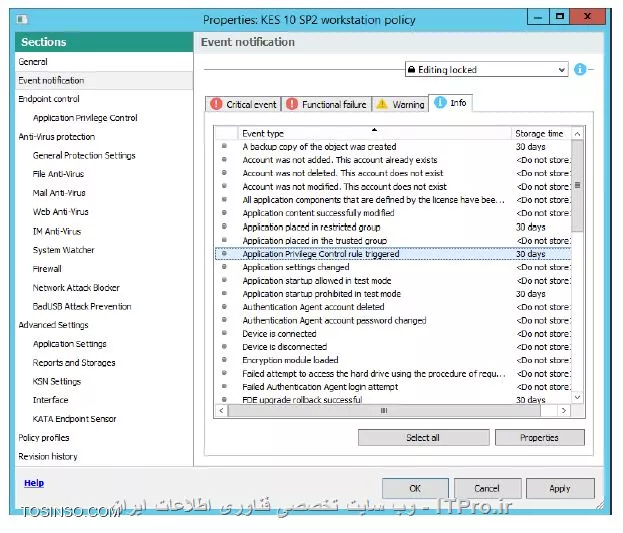Screen dimensions: 623x533
Task: Confirm with the OK button
Action: point(415,488)
